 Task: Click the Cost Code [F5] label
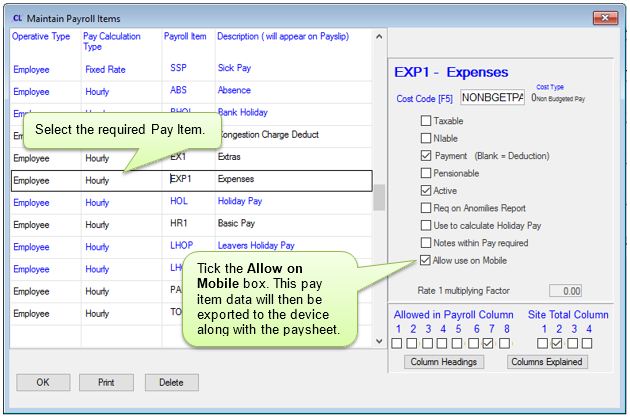[424, 99]
